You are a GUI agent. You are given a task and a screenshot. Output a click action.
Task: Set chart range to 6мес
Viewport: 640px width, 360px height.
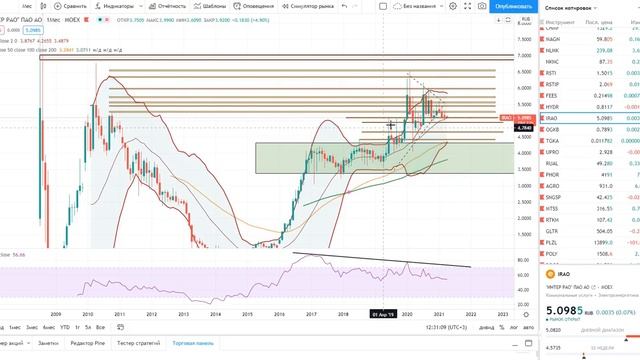click(49, 327)
